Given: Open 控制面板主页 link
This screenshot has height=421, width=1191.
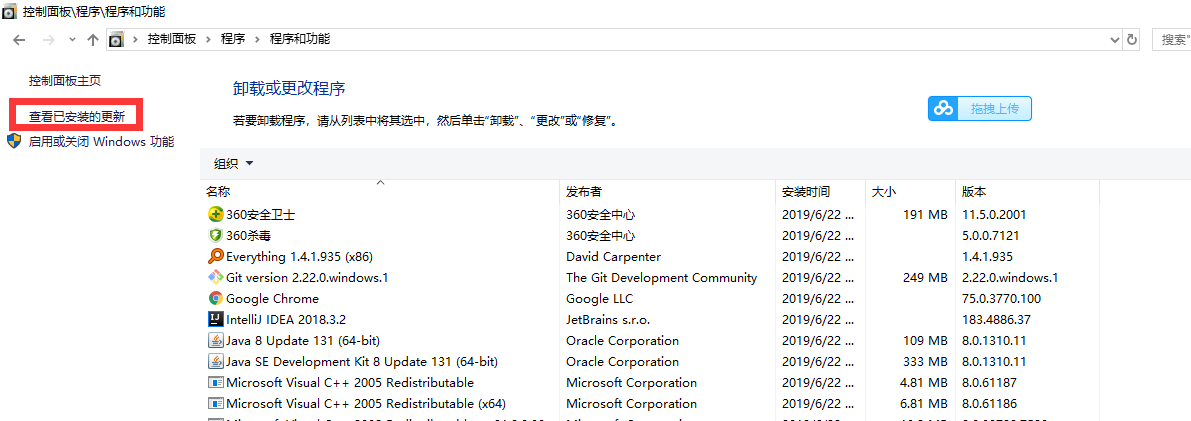Looking at the screenshot, I should (x=65, y=81).
